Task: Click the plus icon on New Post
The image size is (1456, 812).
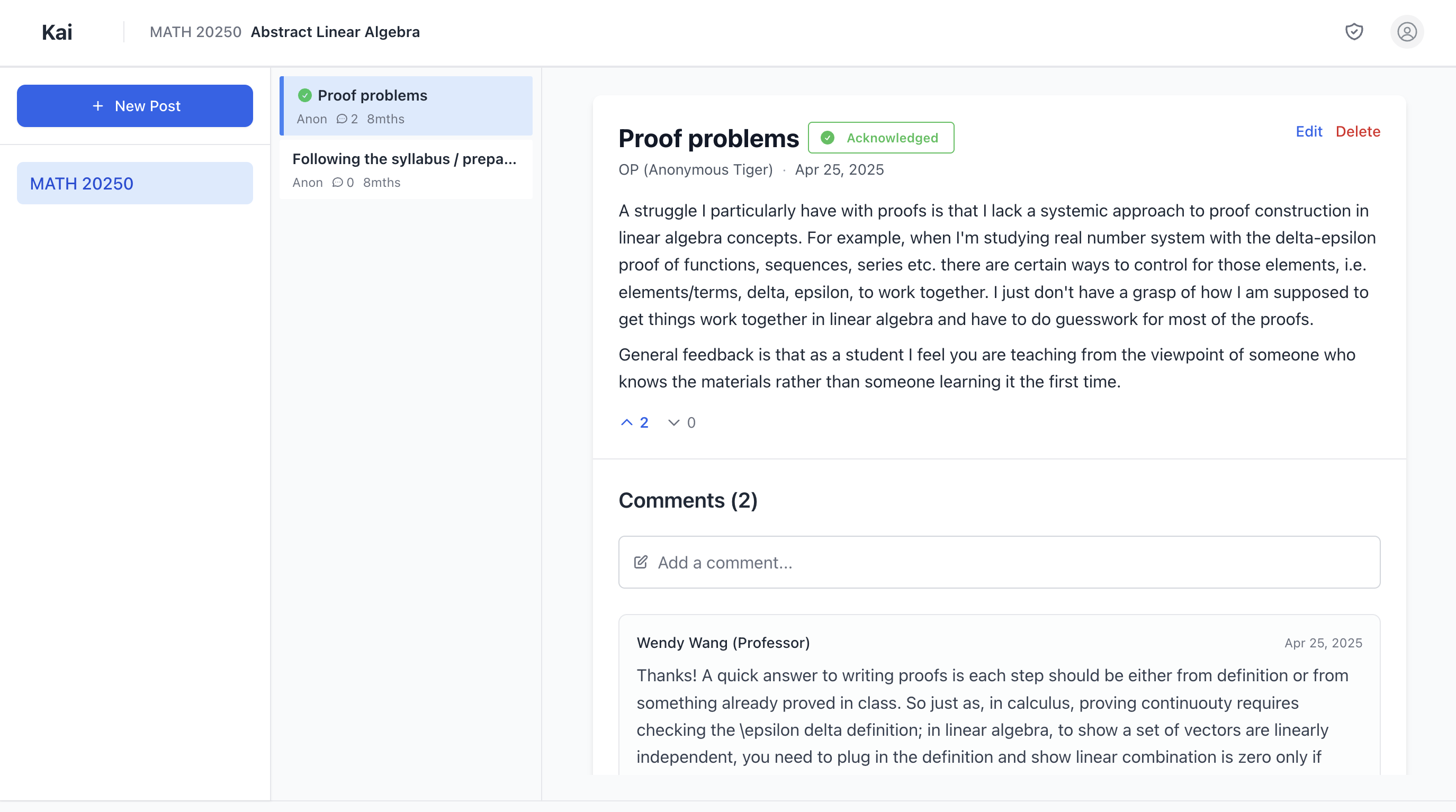Action: pyautogui.click(x=98, y=106)
